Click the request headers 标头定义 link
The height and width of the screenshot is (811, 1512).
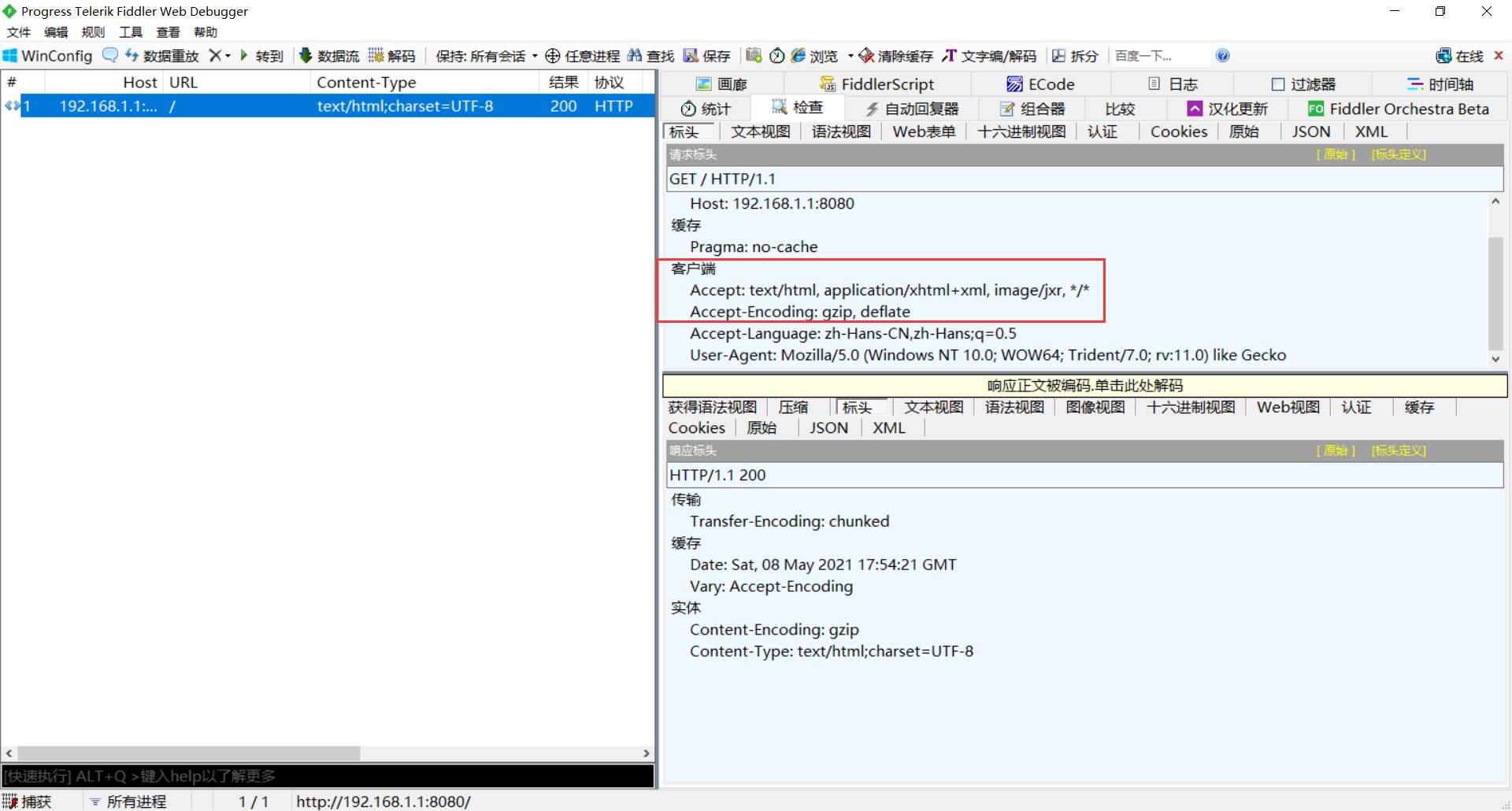pyautogui.click(x=1399, y=154)
